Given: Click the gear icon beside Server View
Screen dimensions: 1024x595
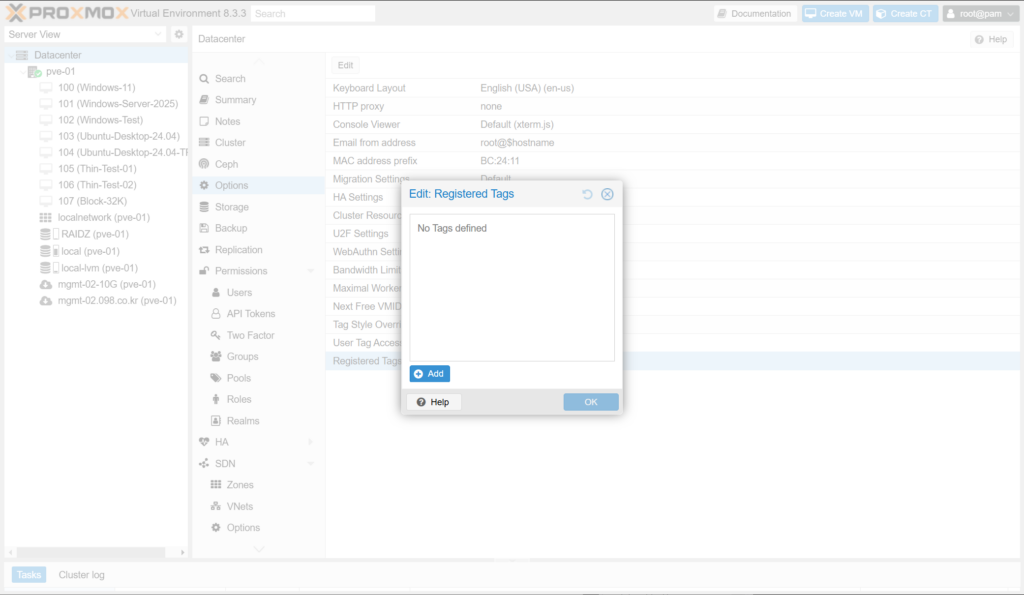Looking at the screenshot, I should [x=179, y=34].
